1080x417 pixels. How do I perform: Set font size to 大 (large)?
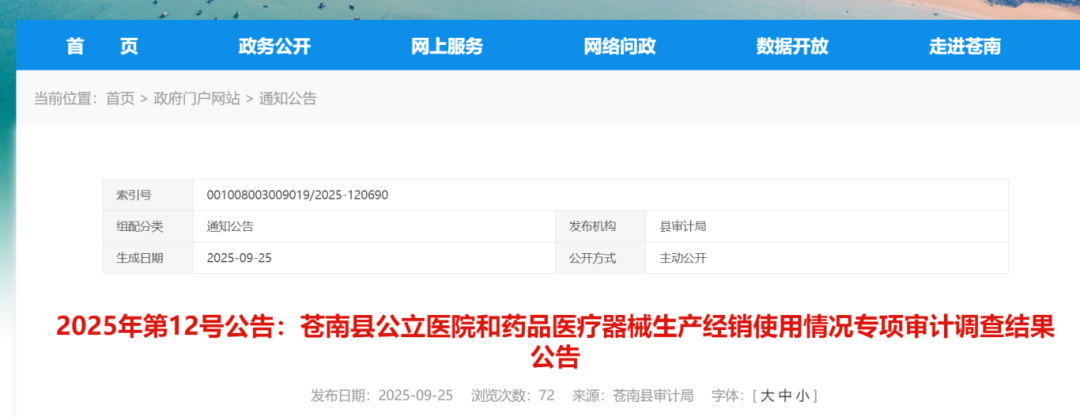(767, 396)
